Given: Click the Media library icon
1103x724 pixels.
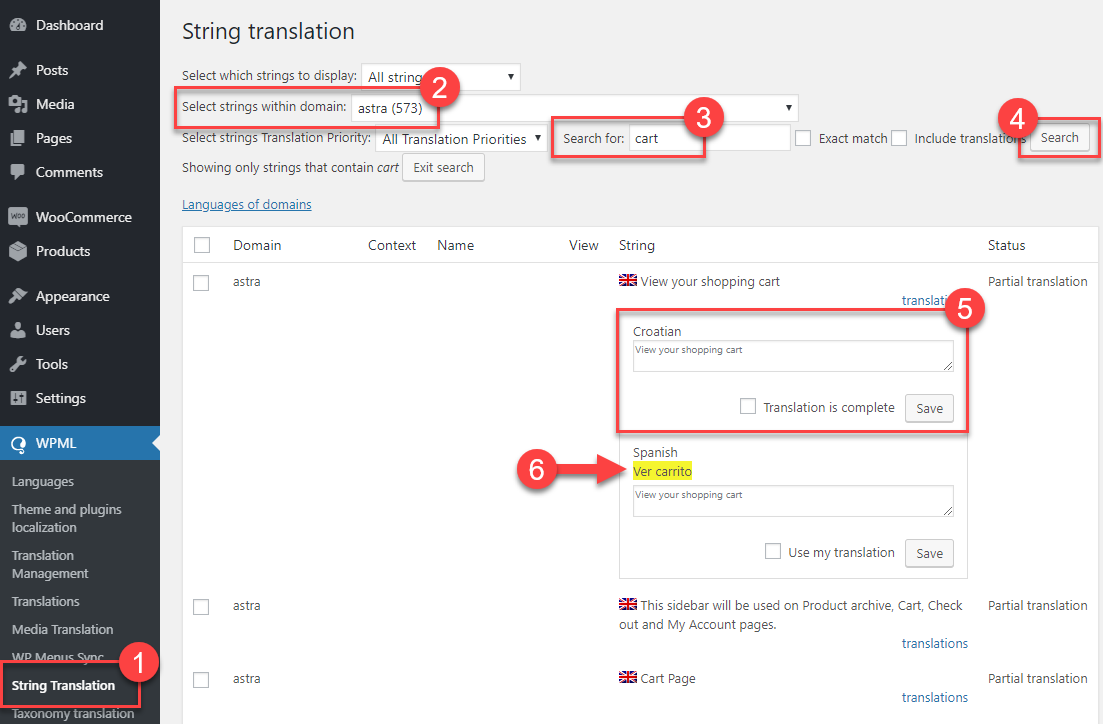Looking at the screenshot, I should pyautogui.click(x=18, y=104).
